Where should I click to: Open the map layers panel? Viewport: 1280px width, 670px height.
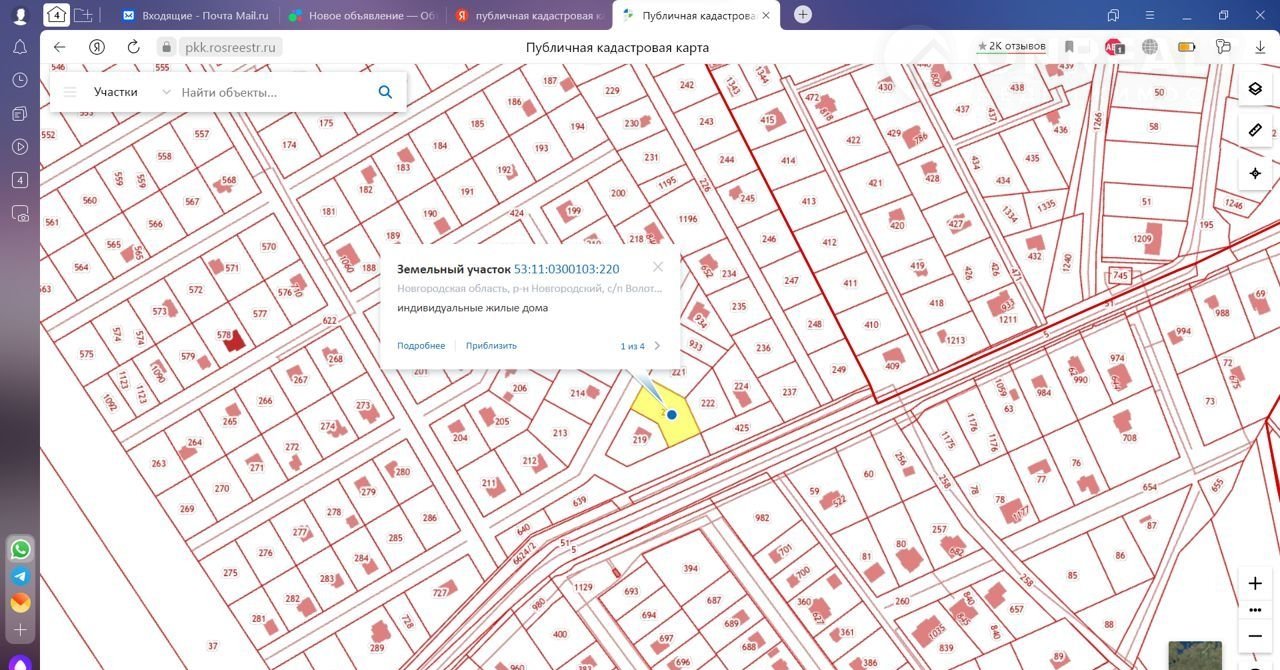click(1255, 89)
